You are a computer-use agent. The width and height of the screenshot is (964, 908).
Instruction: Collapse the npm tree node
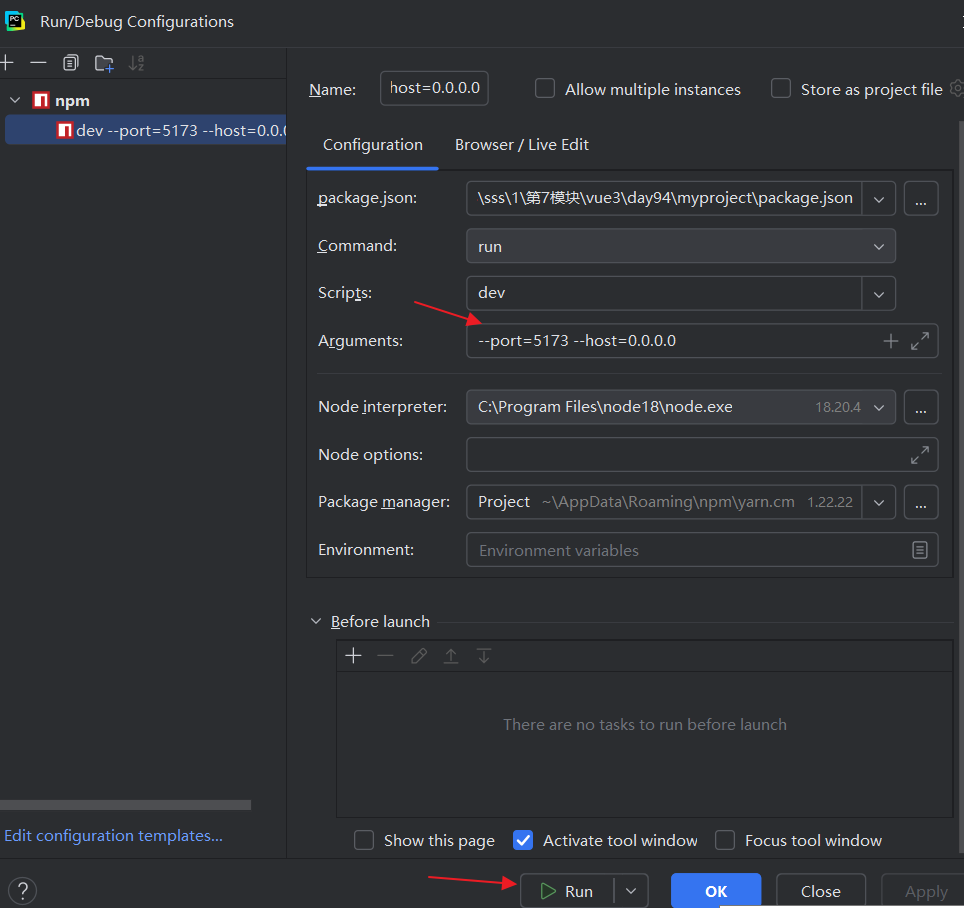coord(15,100)
